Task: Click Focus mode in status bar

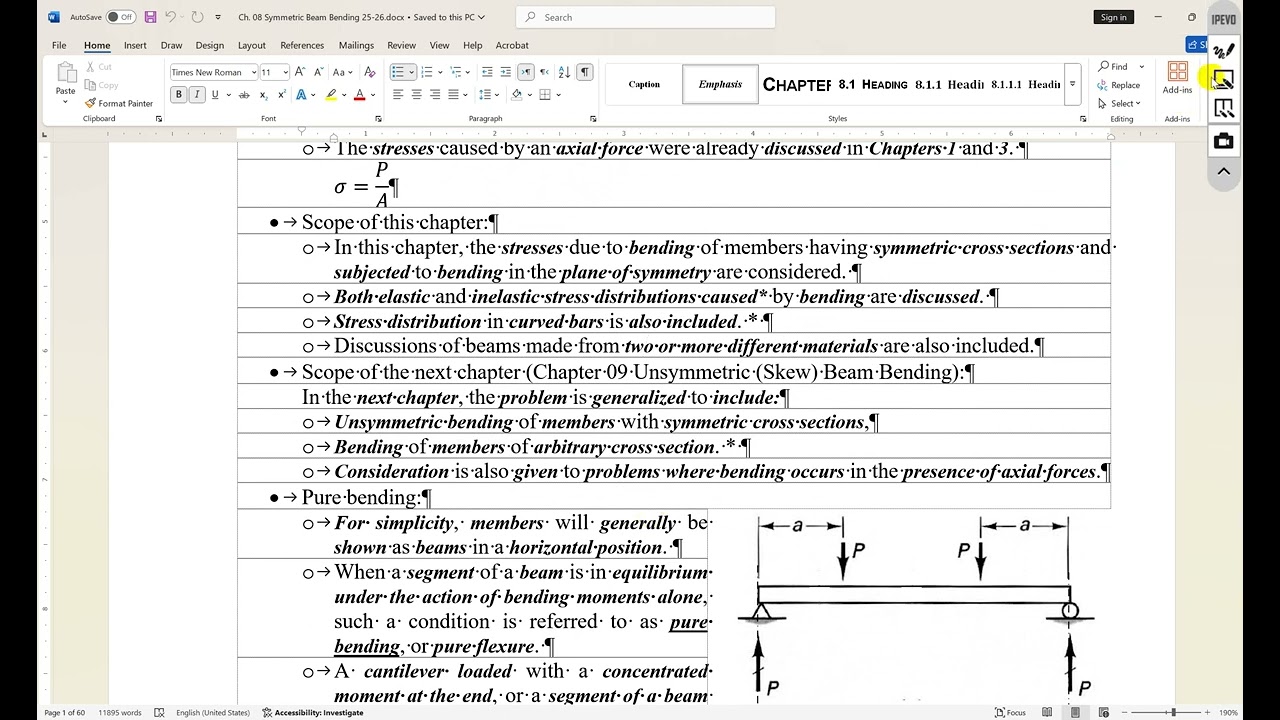Action: (x=1010, y=713)
